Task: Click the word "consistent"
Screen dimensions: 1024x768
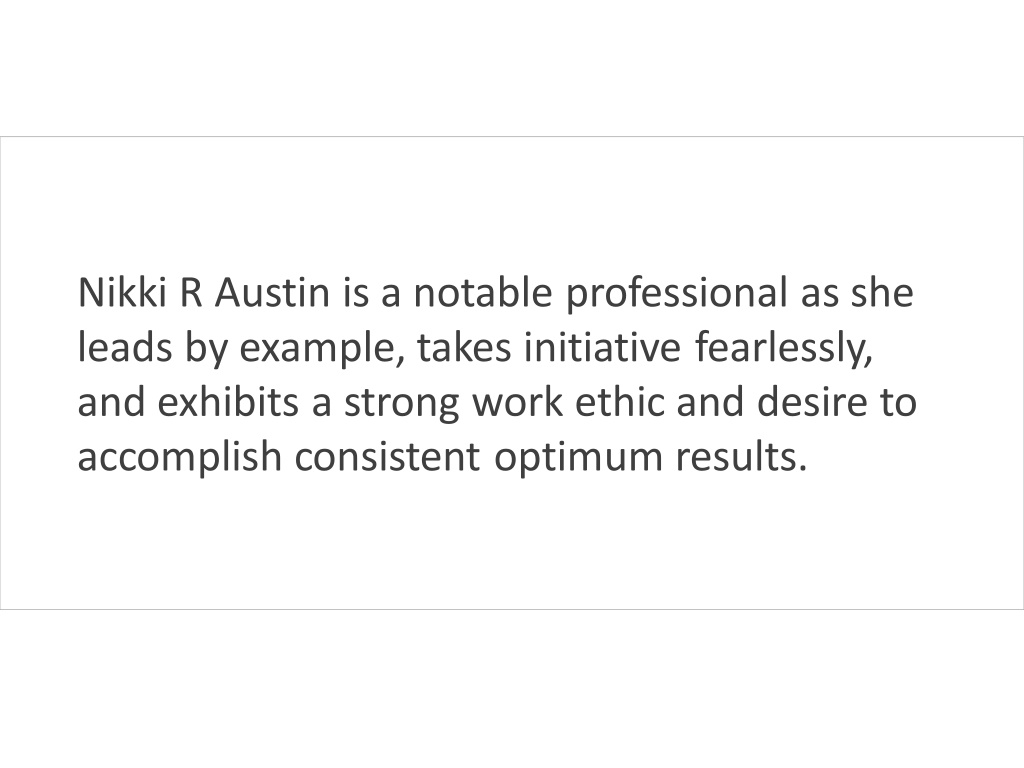Action: coord(387,456)
